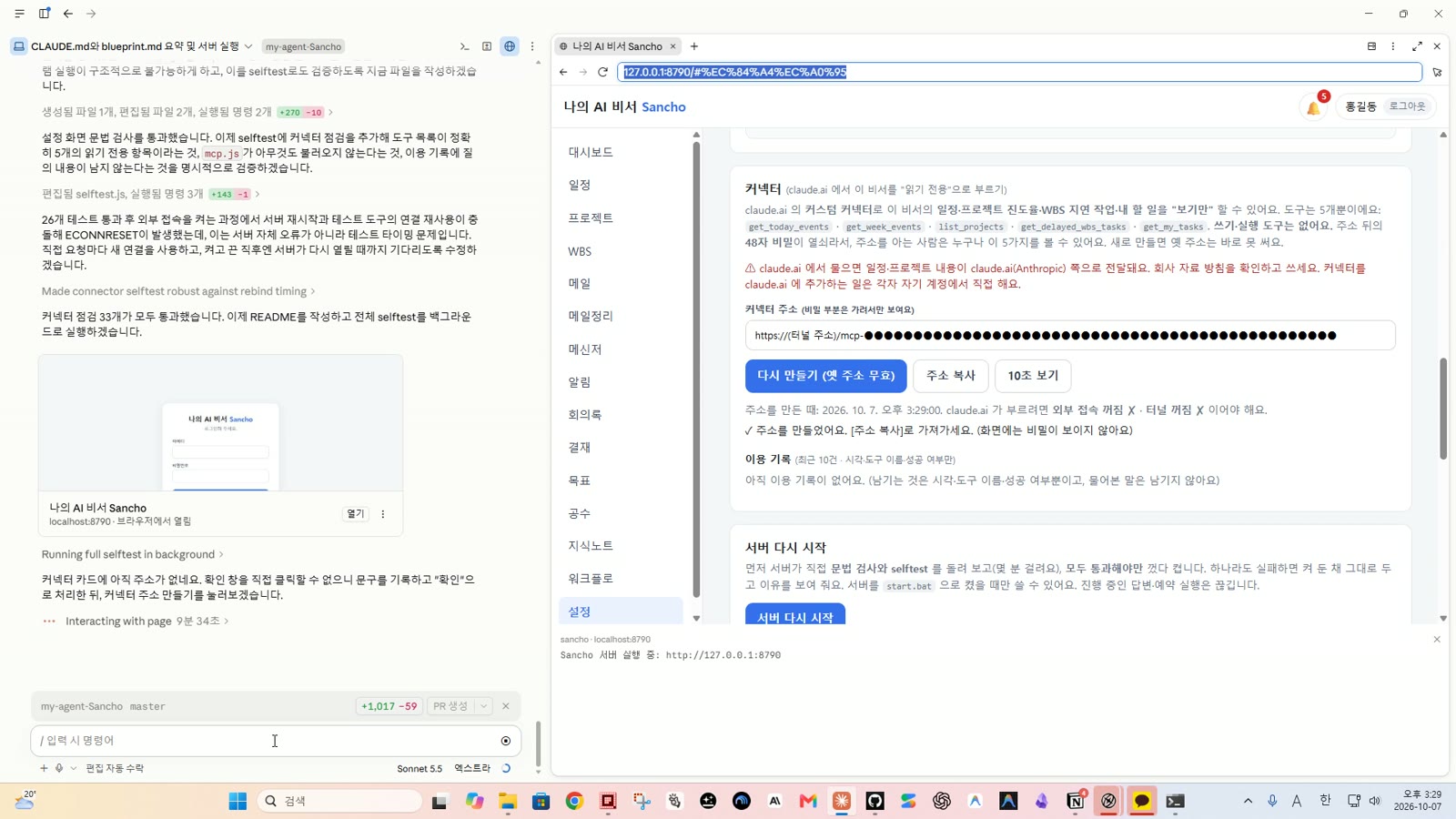Screen dimensions: 1456x819
Task: Expand the microphone options chevron
Action: point(74,768)
